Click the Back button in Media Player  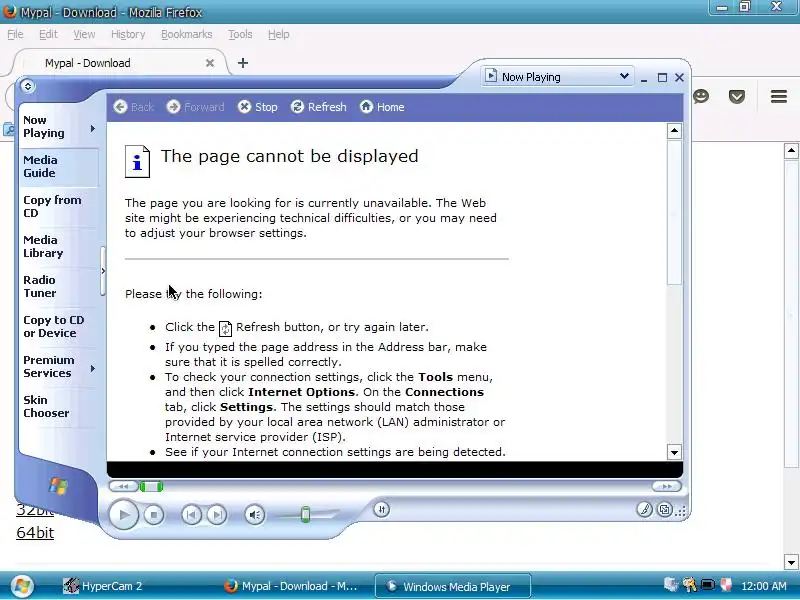(134, 107)
